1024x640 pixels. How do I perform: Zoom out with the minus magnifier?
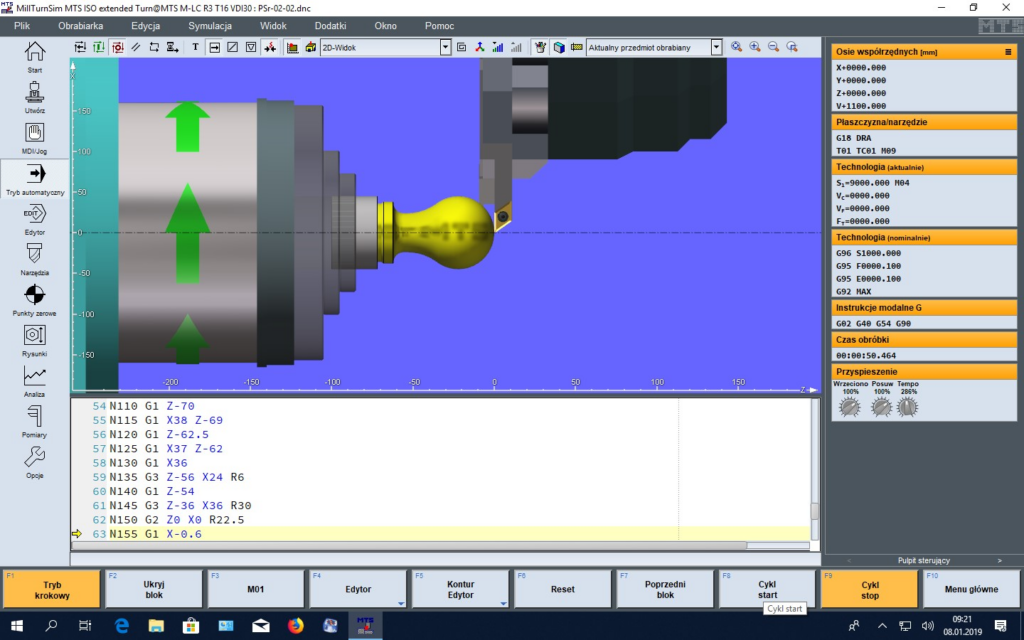[x=773, y=47]
